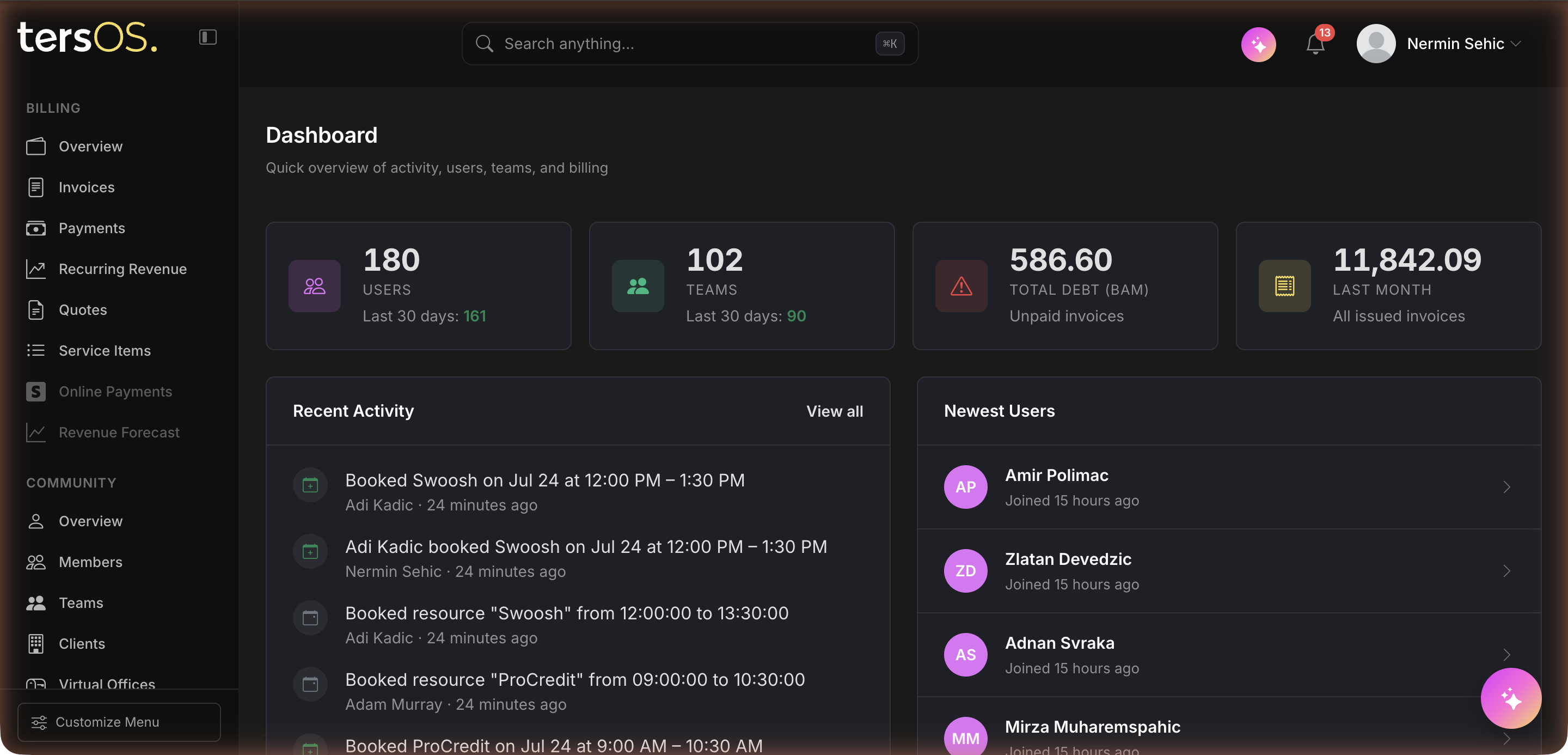
Task: Click the Revenue Forecast chart icon
Action: click(36, 433)
